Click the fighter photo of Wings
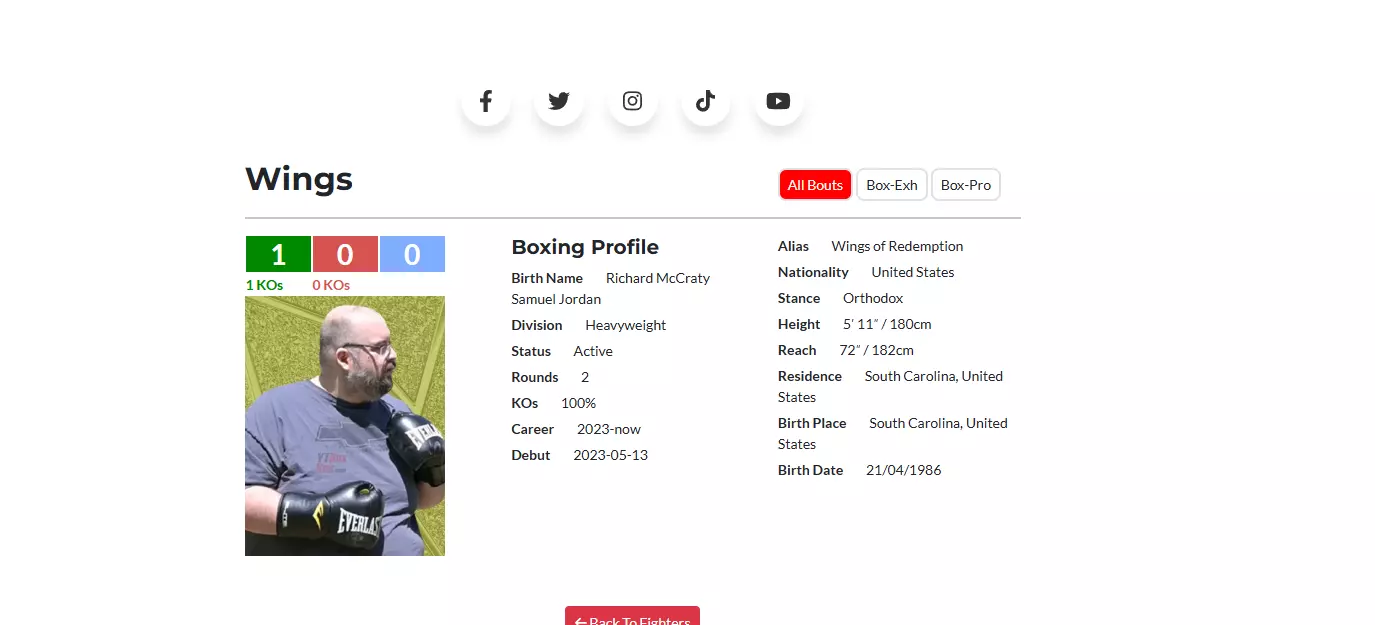1375x625 pixels. (x=345, y=426)
